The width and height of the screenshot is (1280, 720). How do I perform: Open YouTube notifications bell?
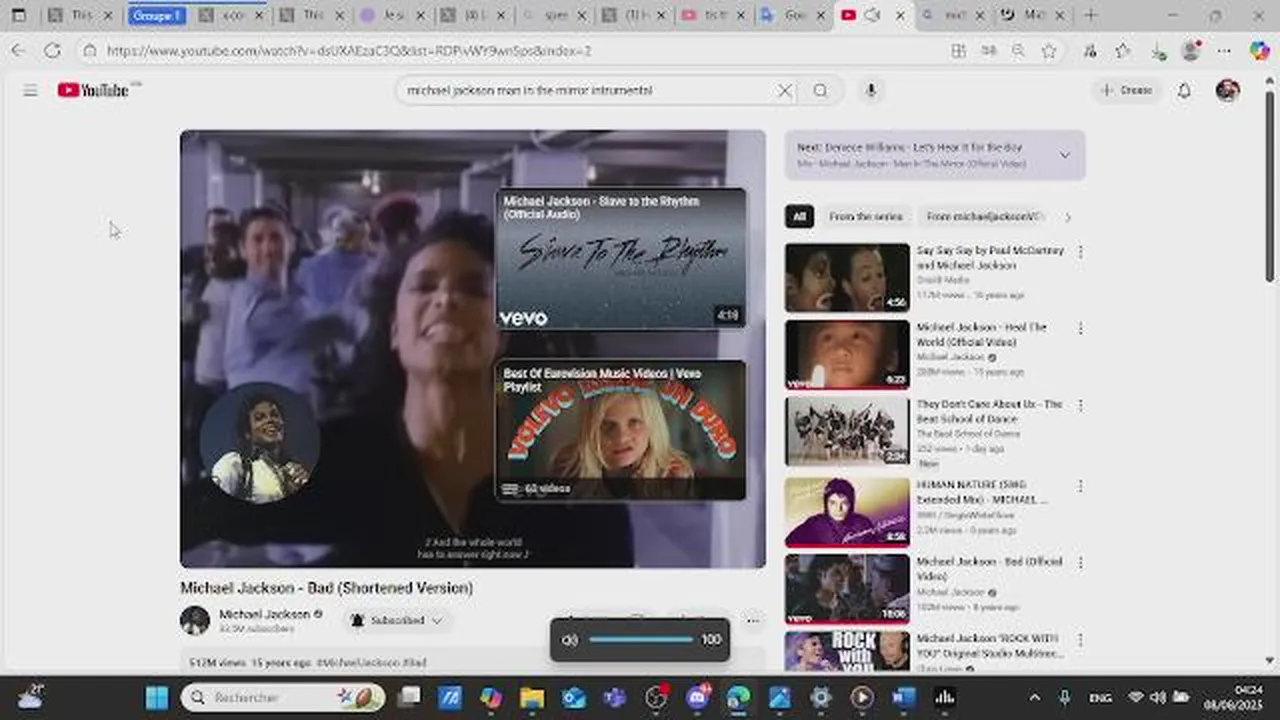(x=1184, y=90)
